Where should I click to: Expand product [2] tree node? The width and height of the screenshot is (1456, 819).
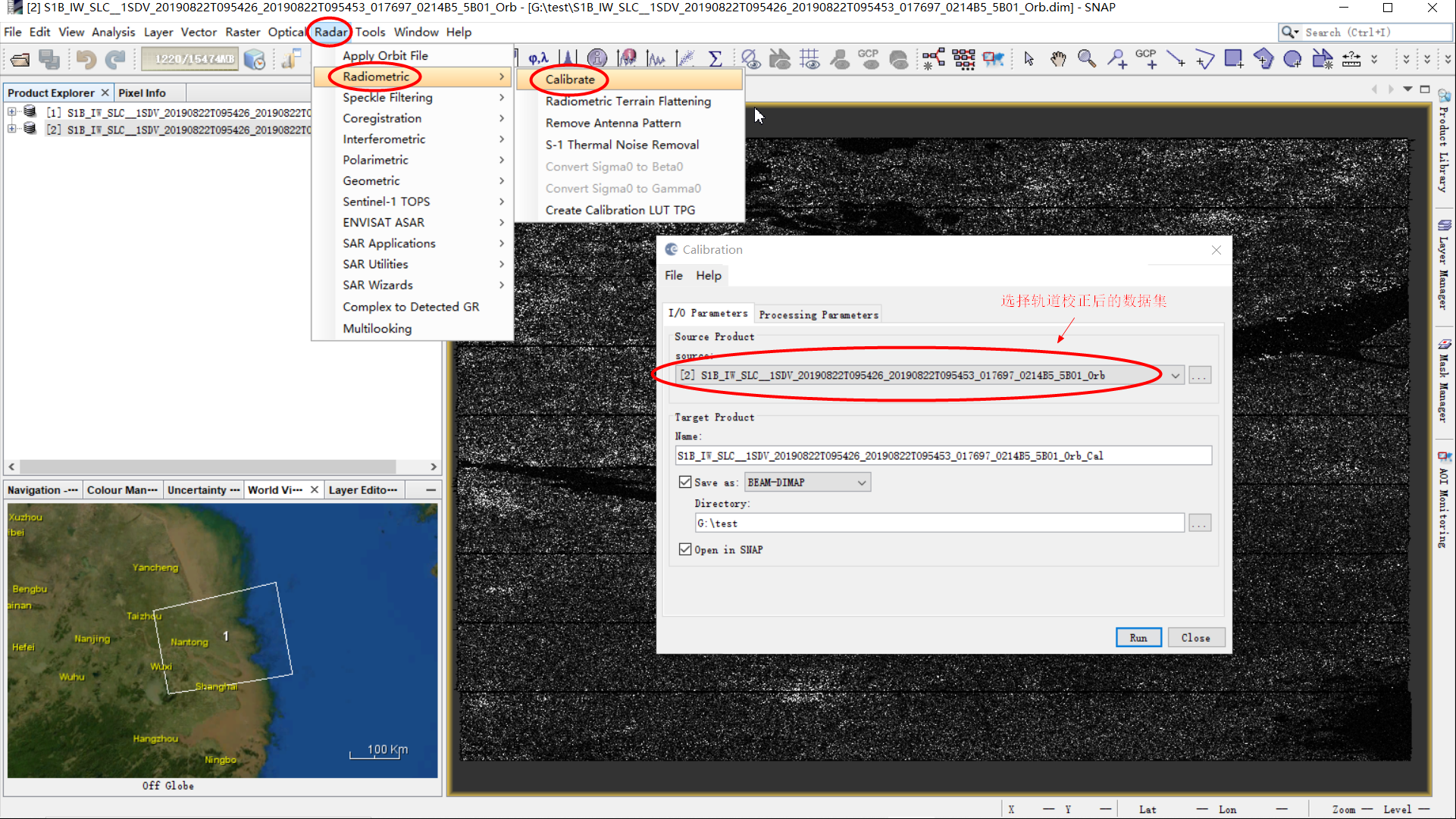pos(12,130)
